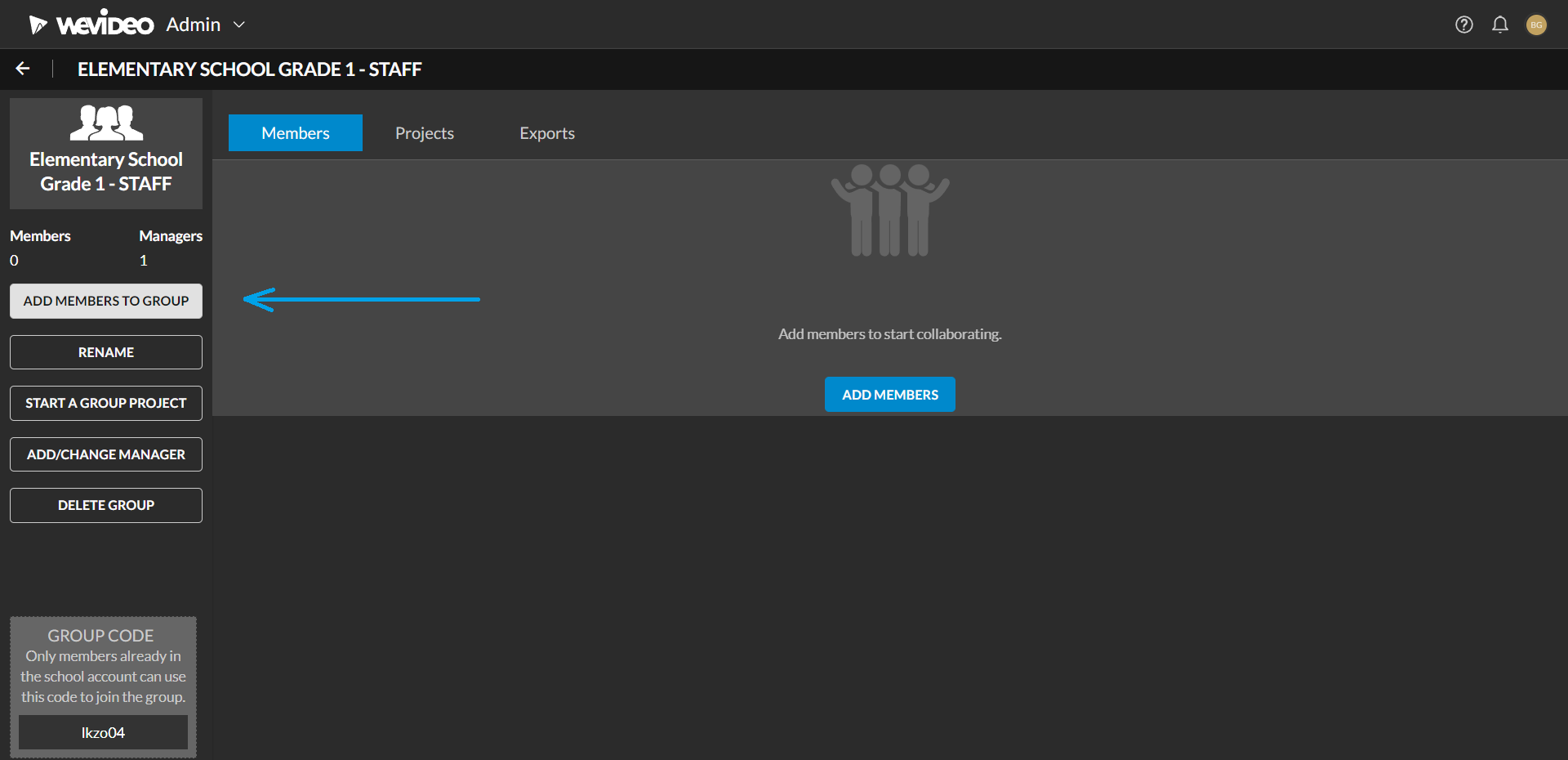Click the BG profile avatar
Screen dimensions: 1568x760
click(x=1537, y=25)
